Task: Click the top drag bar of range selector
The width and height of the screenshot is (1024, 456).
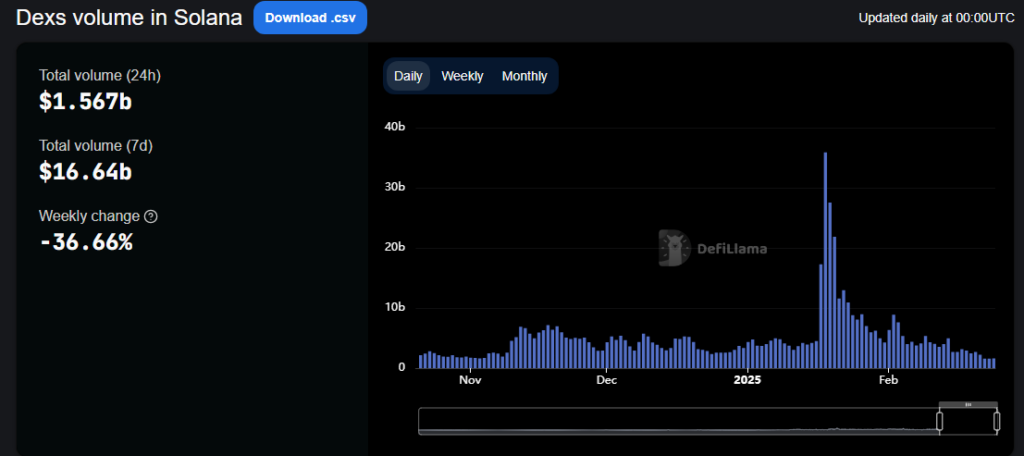Action: 968,404
